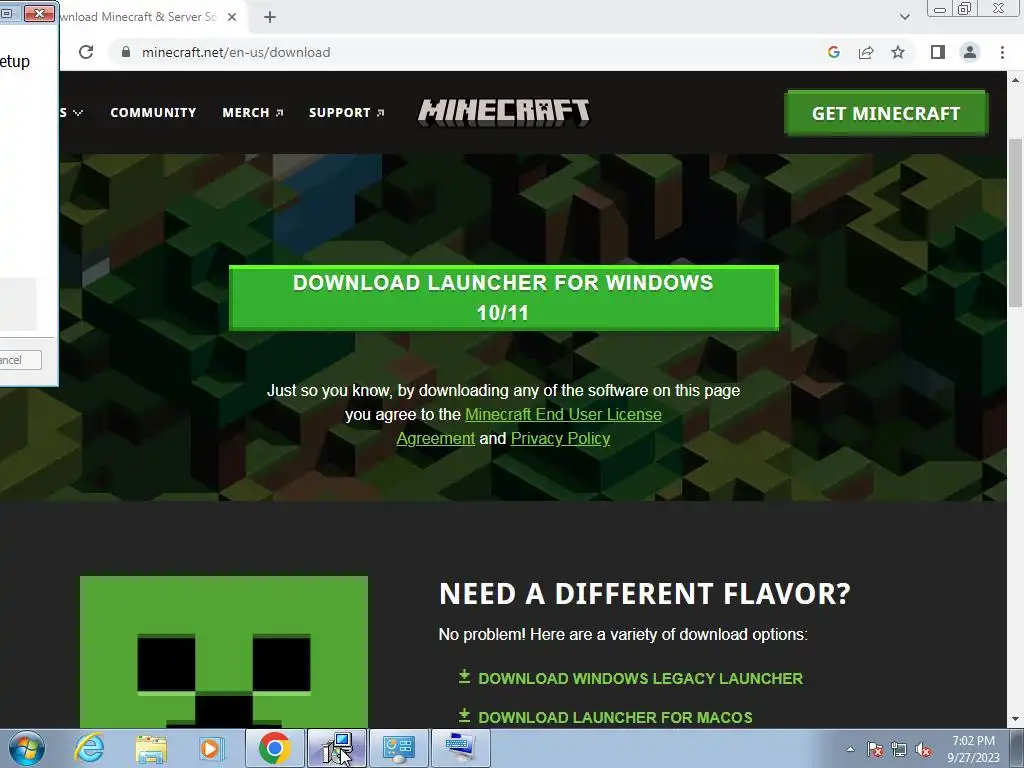Open the SUPPORT external link
Image resolution: width=1024 pixels, height=768 pixels.
click(x=347, y=112)
